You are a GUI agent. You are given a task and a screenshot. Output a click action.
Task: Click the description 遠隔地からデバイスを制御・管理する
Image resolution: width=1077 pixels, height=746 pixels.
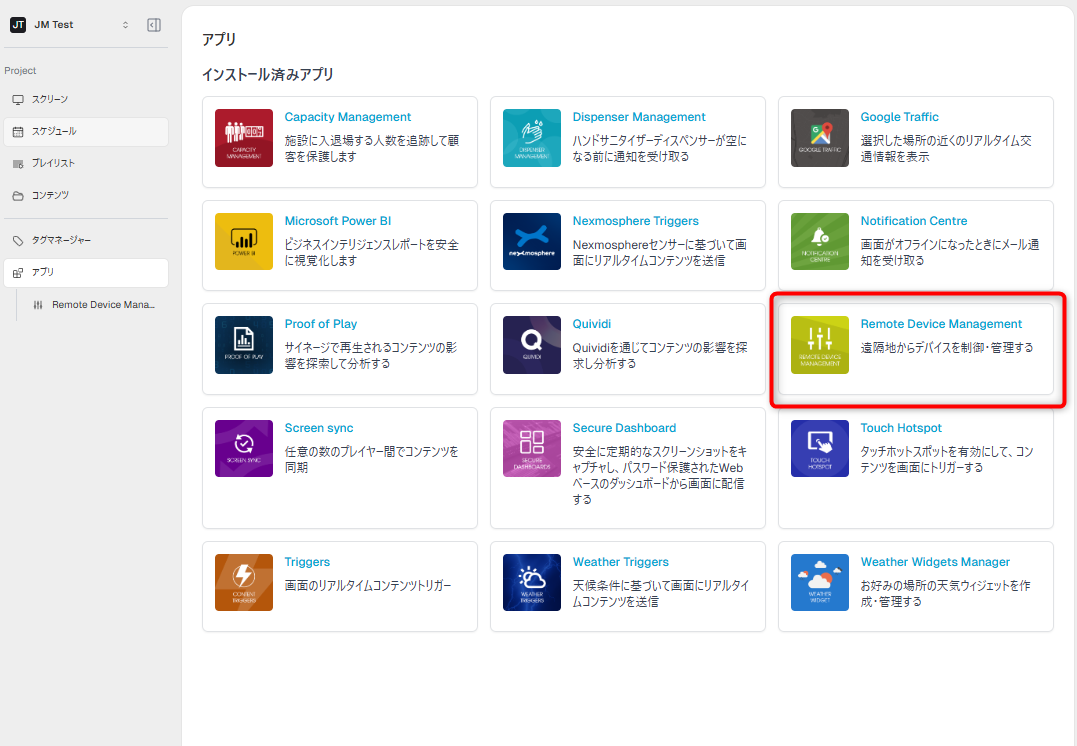point(946,348)
